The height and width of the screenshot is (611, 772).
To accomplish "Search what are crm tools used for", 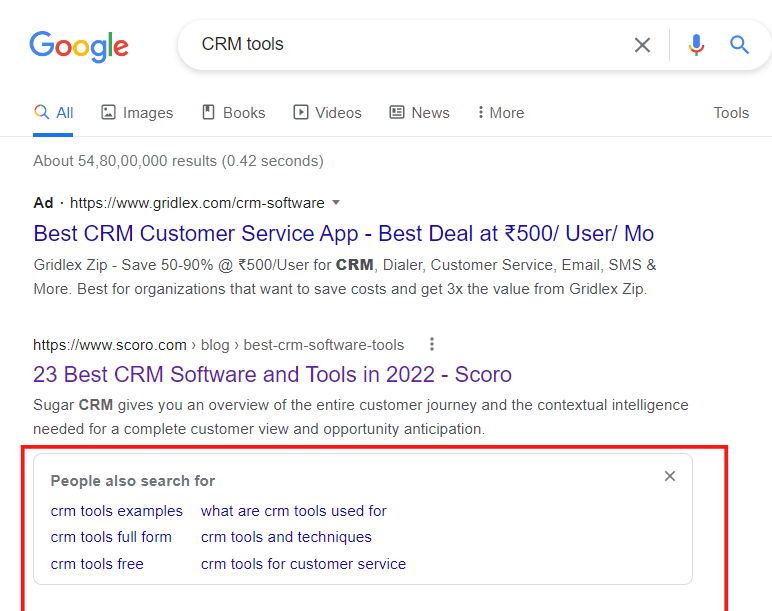I will pos(294,511).
